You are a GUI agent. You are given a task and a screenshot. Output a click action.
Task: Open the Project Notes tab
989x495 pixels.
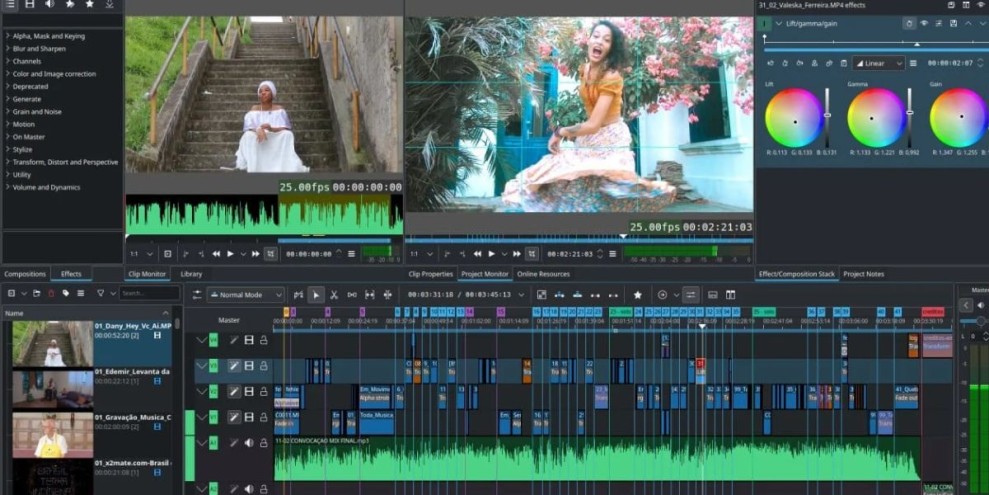(863, 274)
